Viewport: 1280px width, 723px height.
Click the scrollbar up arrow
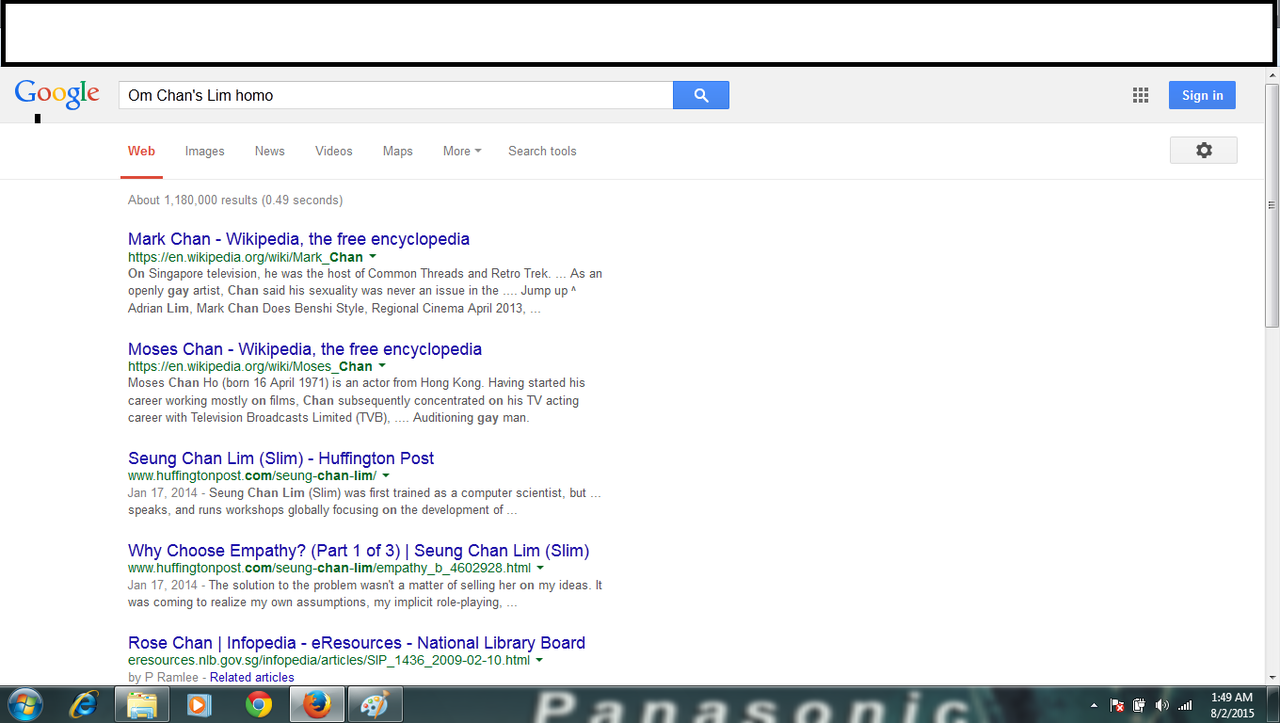pyautogui.click(x=1271, y=75)
